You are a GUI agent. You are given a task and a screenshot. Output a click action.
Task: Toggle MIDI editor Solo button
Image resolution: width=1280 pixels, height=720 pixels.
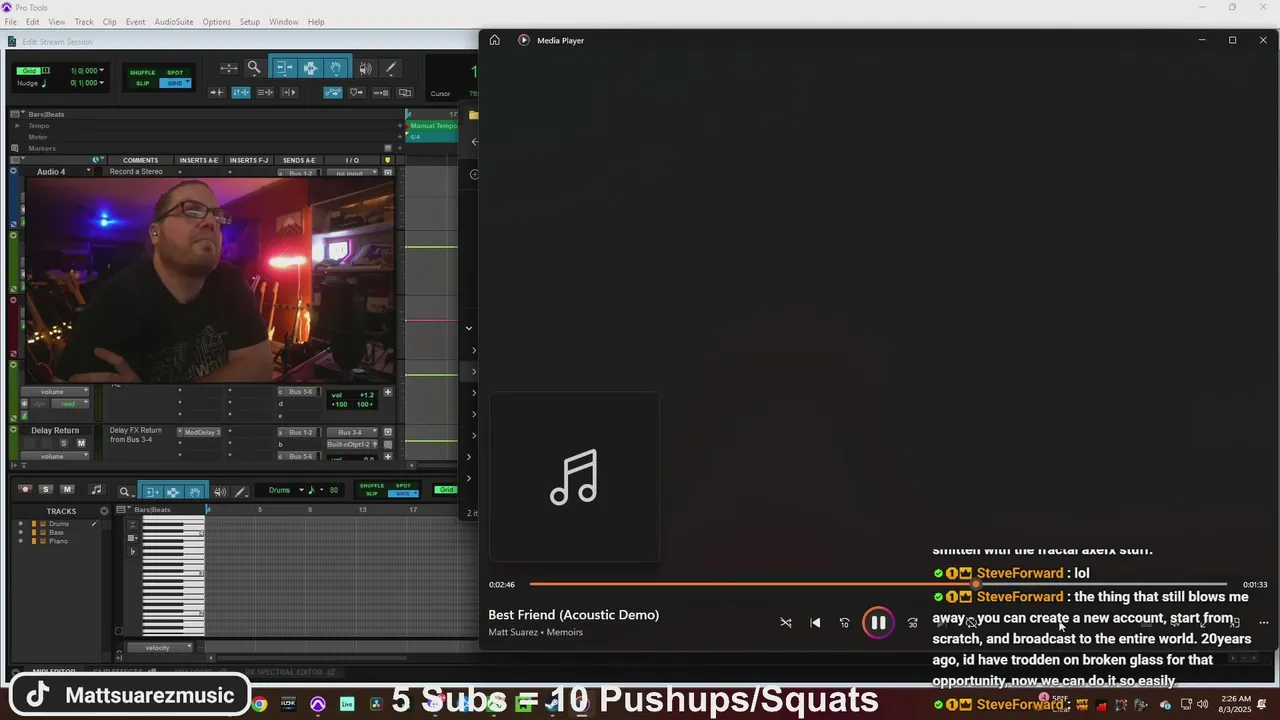[x=46, y=489]
